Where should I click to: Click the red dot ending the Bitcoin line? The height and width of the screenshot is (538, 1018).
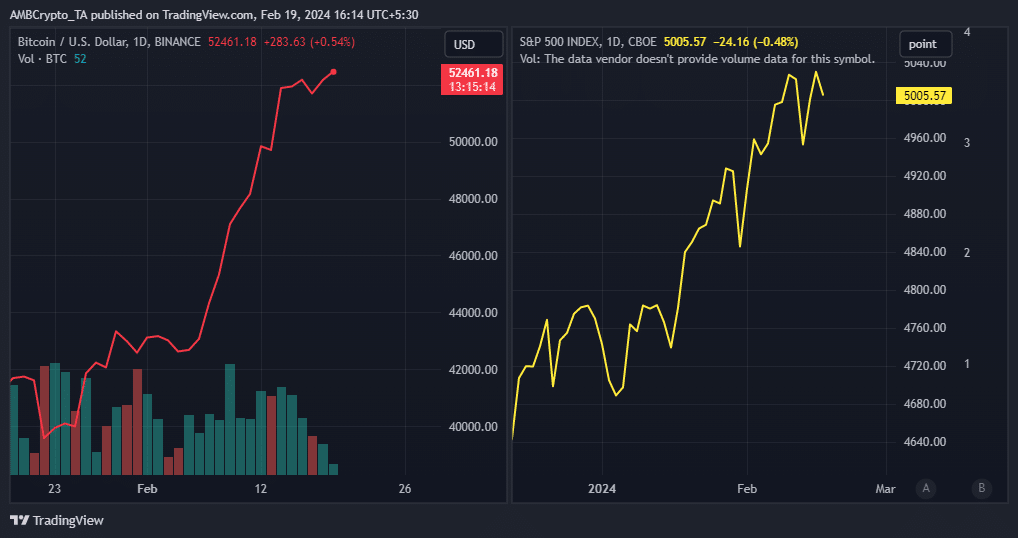(334, 71)
